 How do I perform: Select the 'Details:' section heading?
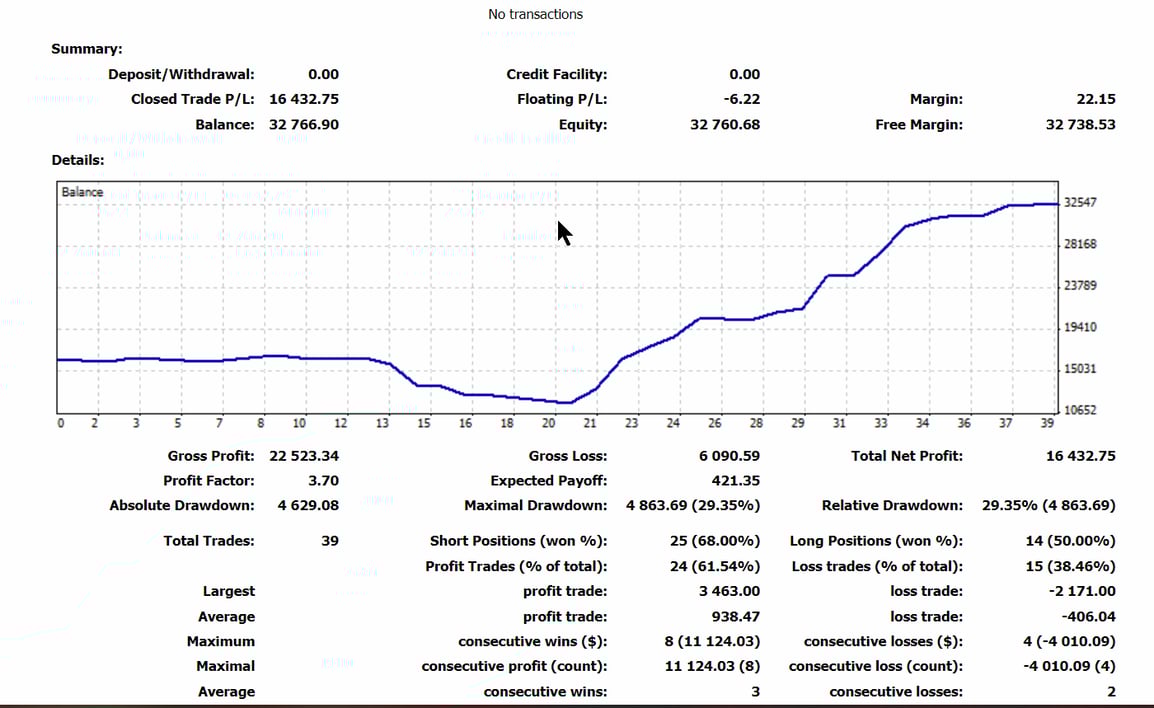[x=77, y=160]
